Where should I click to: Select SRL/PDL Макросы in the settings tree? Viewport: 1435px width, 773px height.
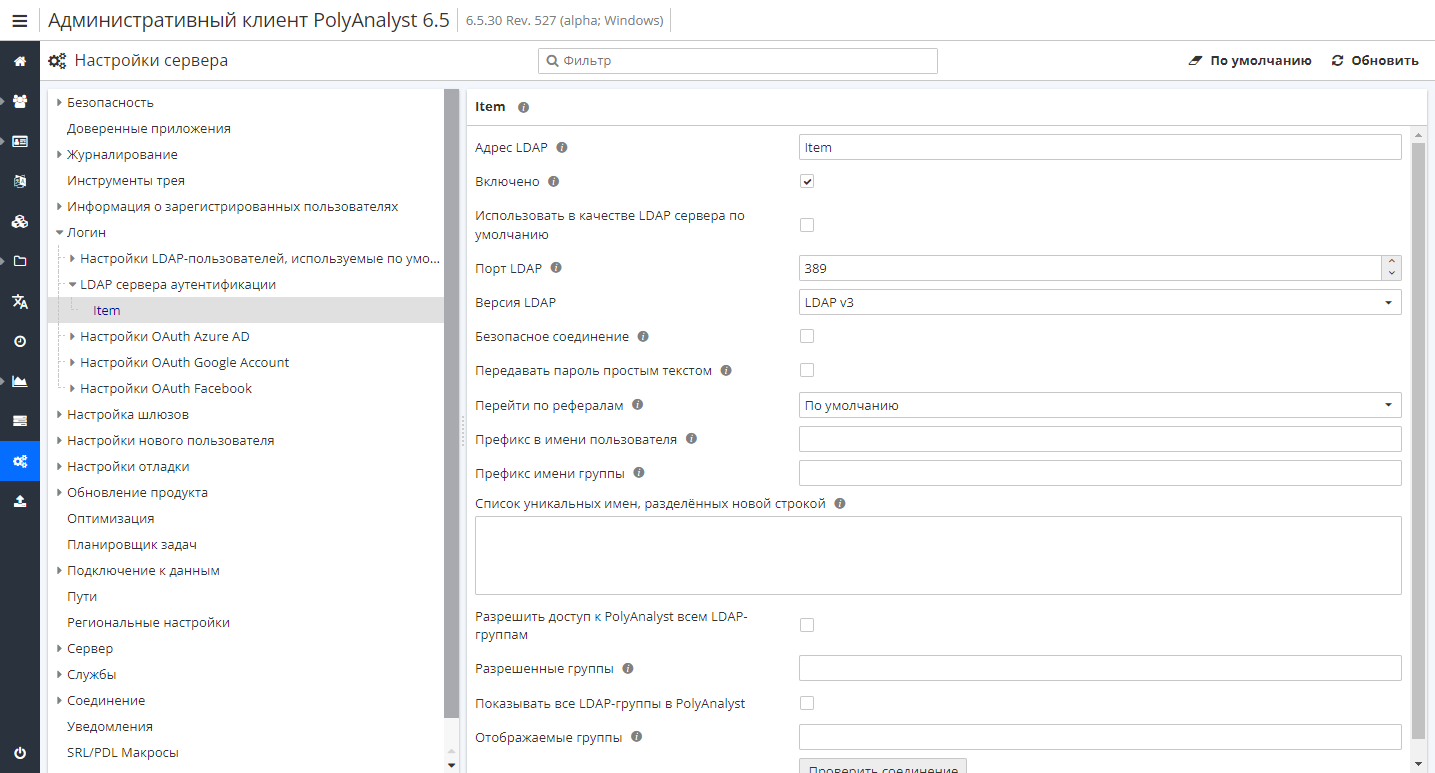[123, 753]
